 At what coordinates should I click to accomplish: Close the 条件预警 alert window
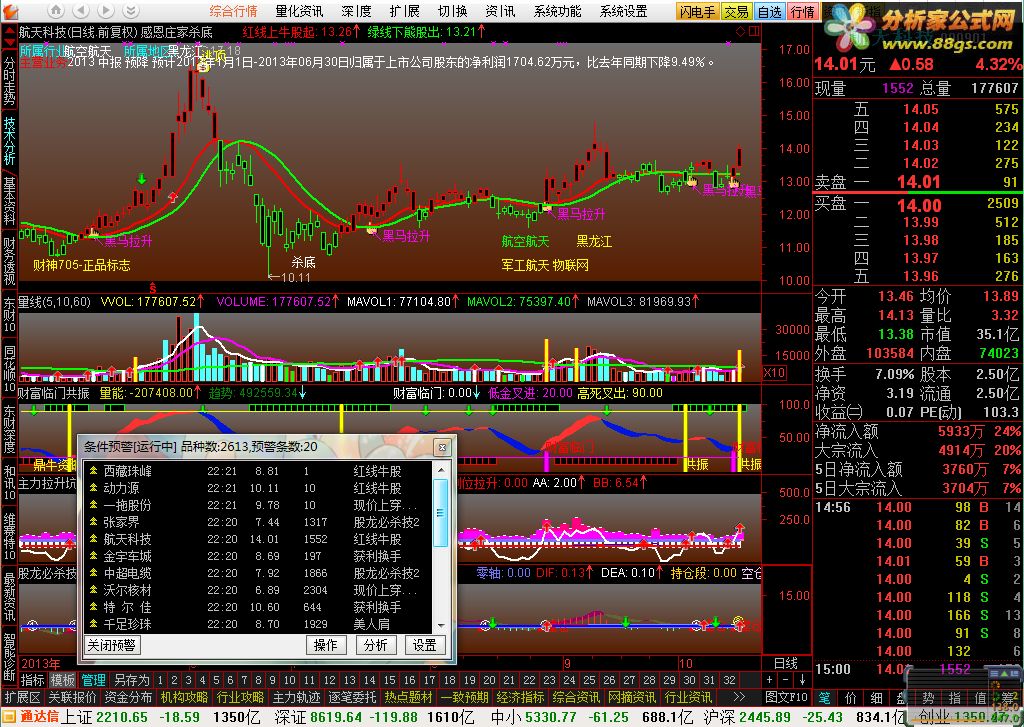442,447
